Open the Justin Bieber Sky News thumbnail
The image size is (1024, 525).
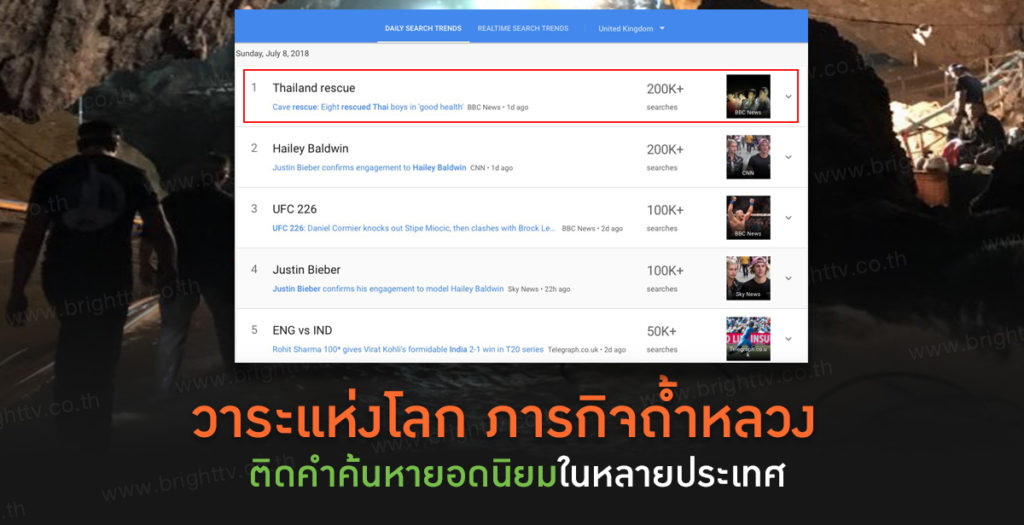[748, 279]
